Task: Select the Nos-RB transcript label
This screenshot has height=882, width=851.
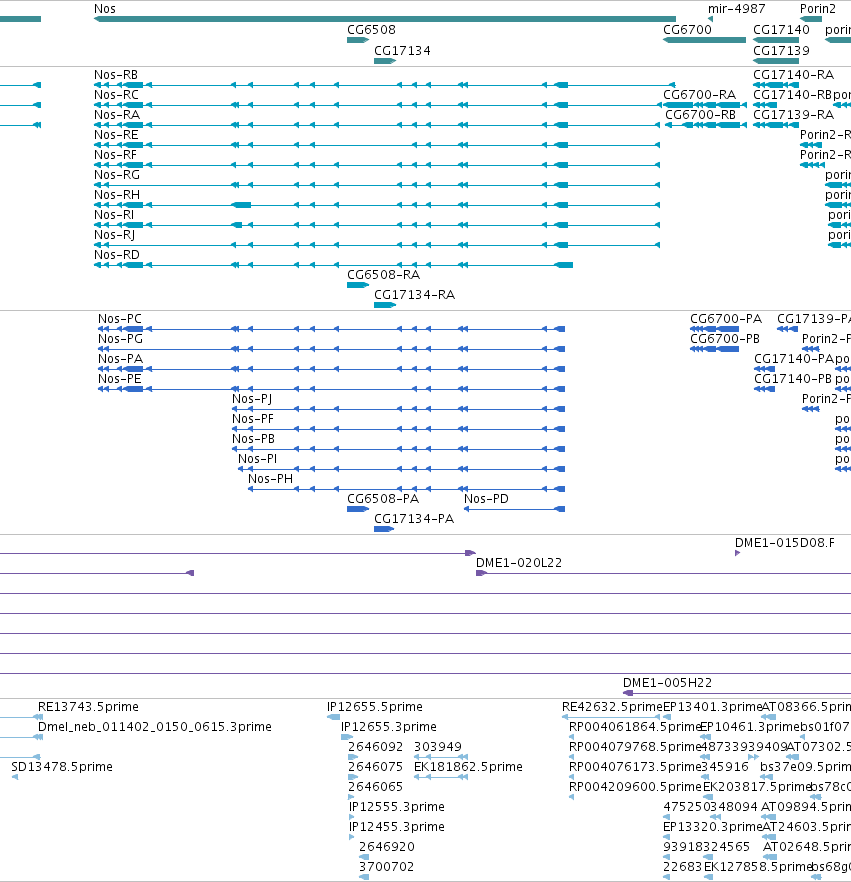Action: point(116,75)
